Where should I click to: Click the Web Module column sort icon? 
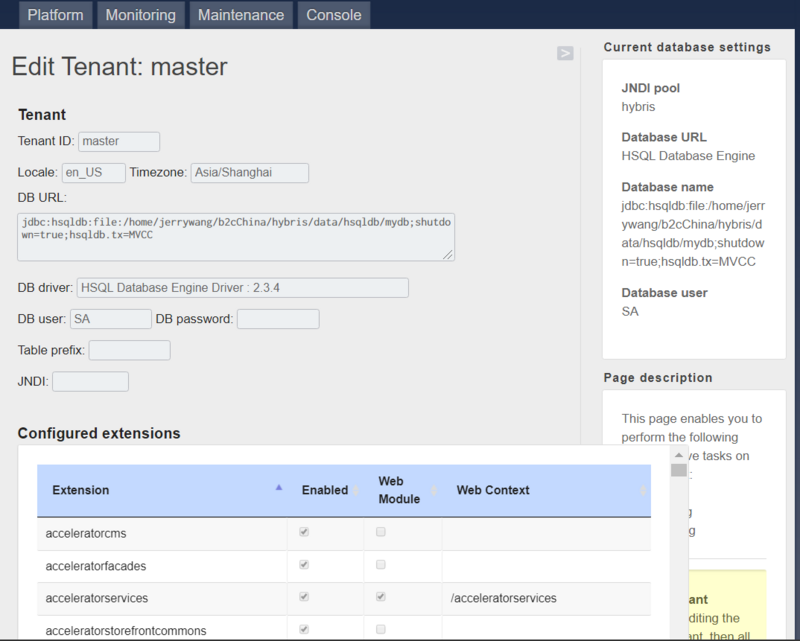434,490
